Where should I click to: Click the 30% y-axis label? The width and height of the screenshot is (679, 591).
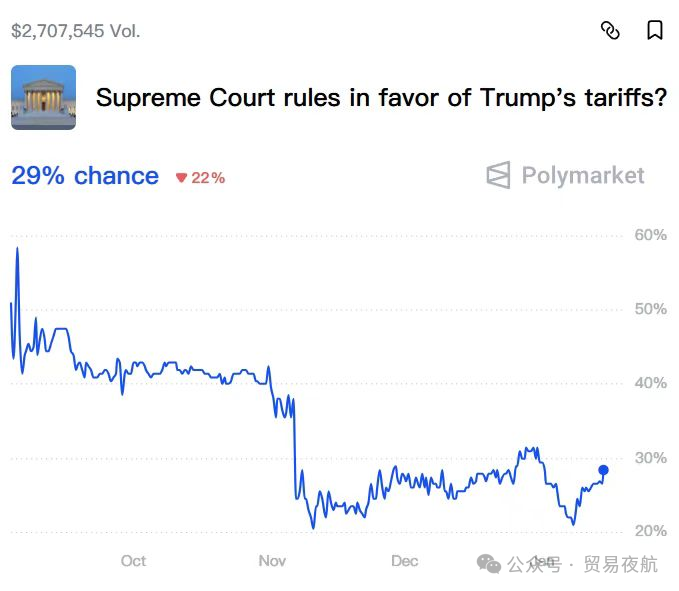[x=650, y=458]
